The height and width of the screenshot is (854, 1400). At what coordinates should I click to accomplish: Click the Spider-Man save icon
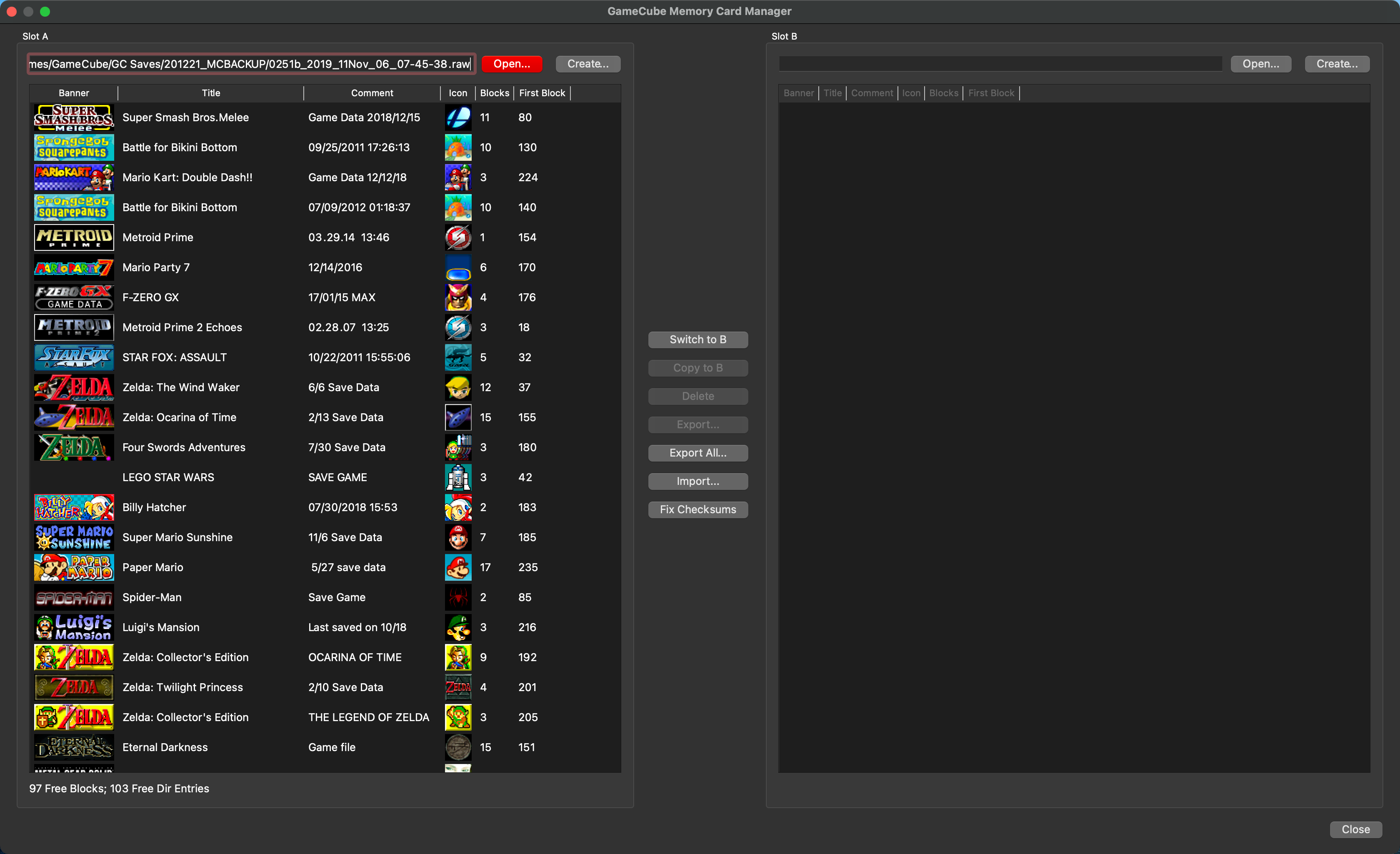458,597
